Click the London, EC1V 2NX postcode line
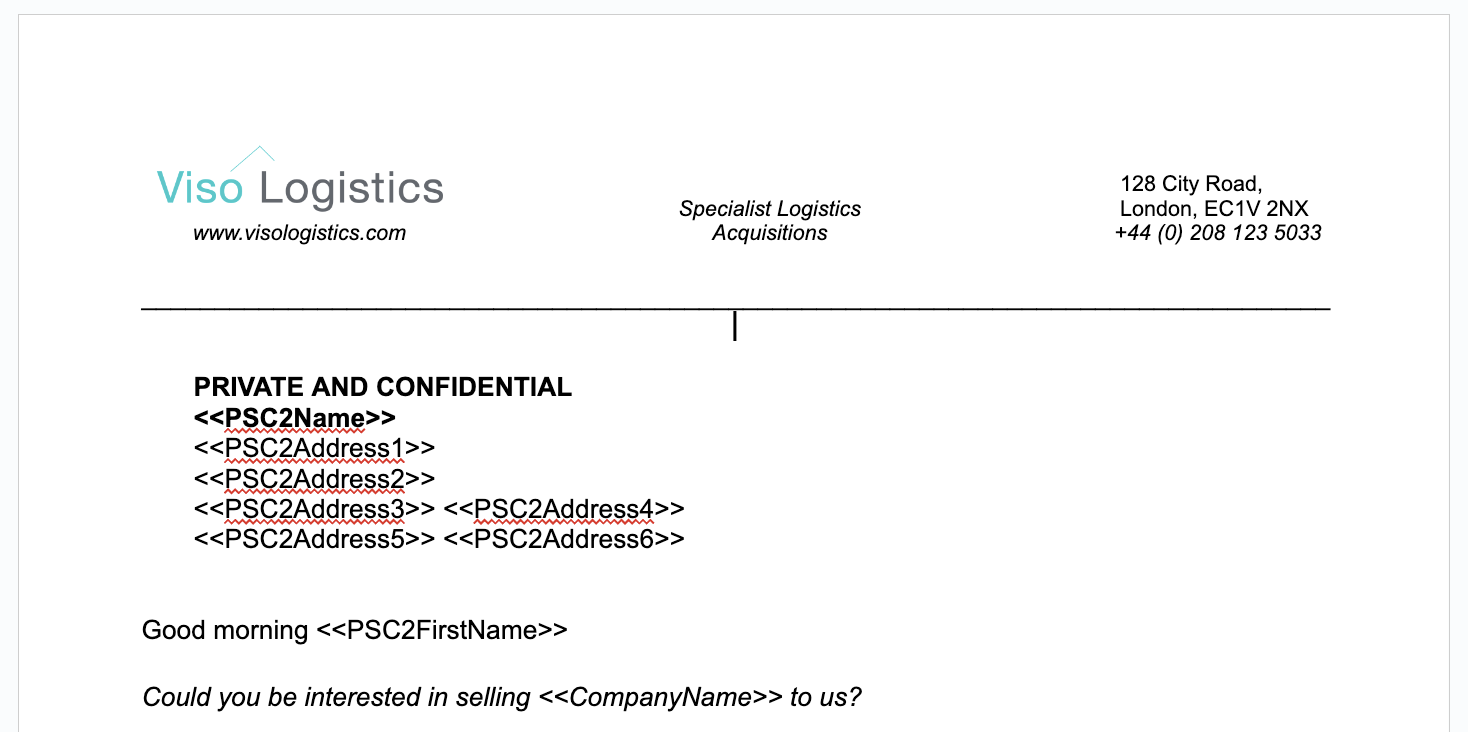 (x=1213, y=209)
